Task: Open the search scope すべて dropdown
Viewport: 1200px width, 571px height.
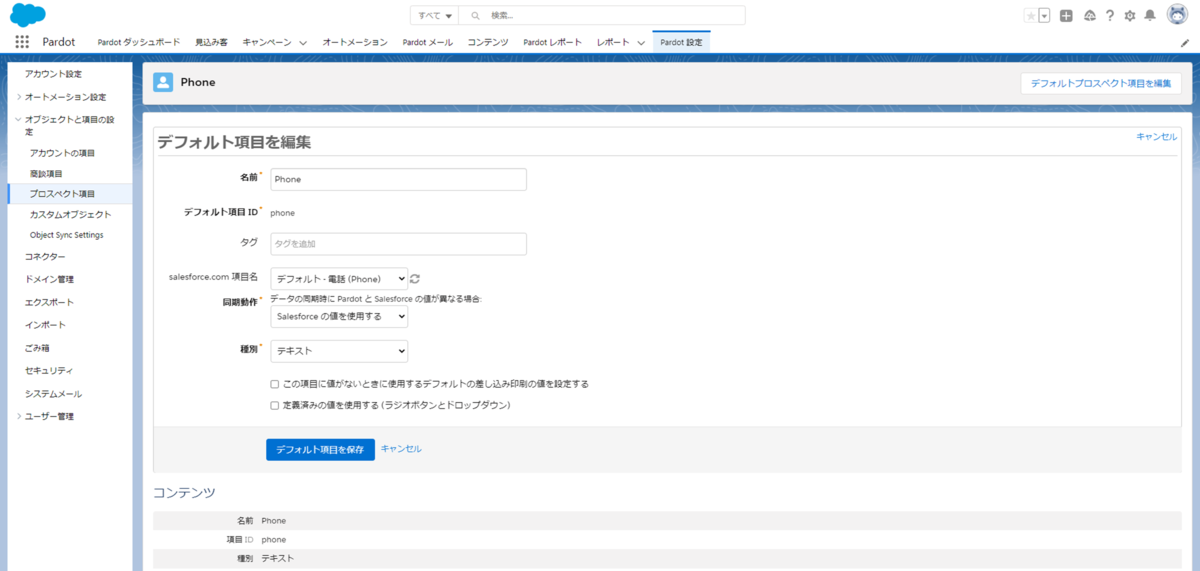Action: tap(434, 16)
